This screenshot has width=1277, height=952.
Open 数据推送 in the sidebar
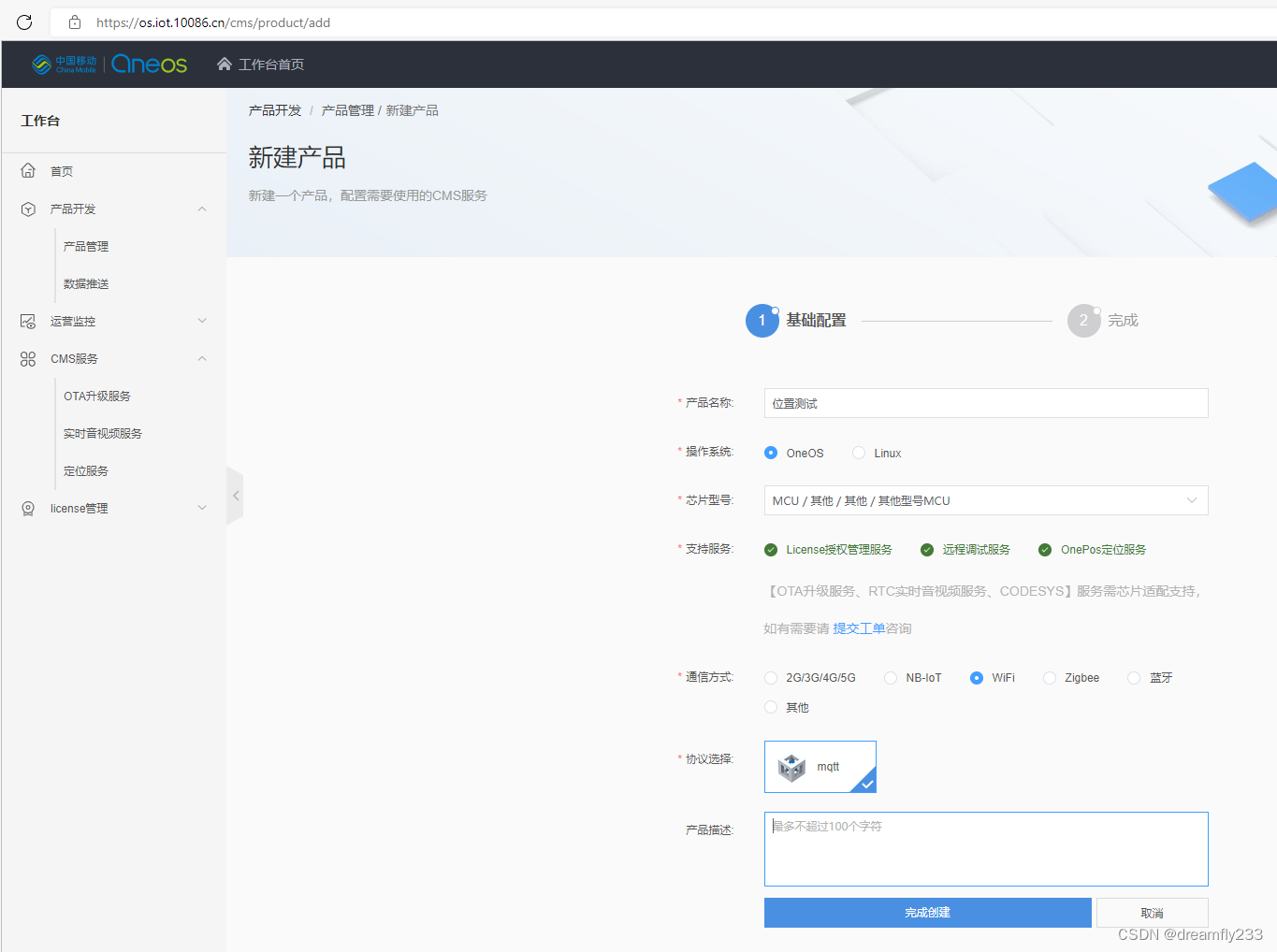pyautogui.click(x=86, y=283)
